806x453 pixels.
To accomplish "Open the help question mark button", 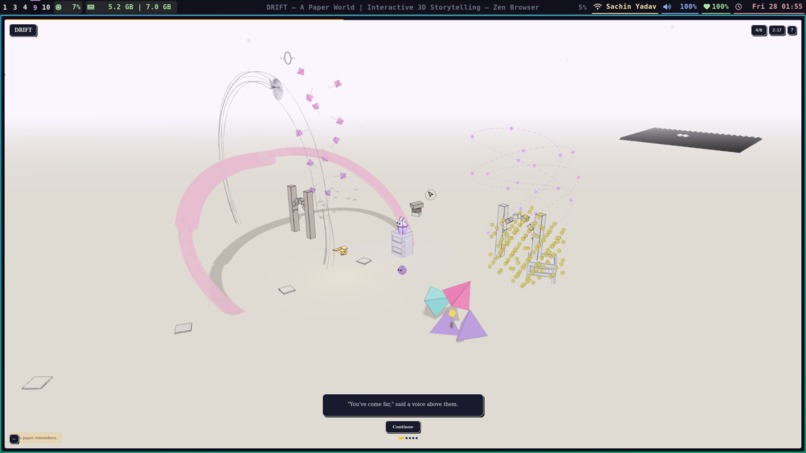I will coord(792,30).
